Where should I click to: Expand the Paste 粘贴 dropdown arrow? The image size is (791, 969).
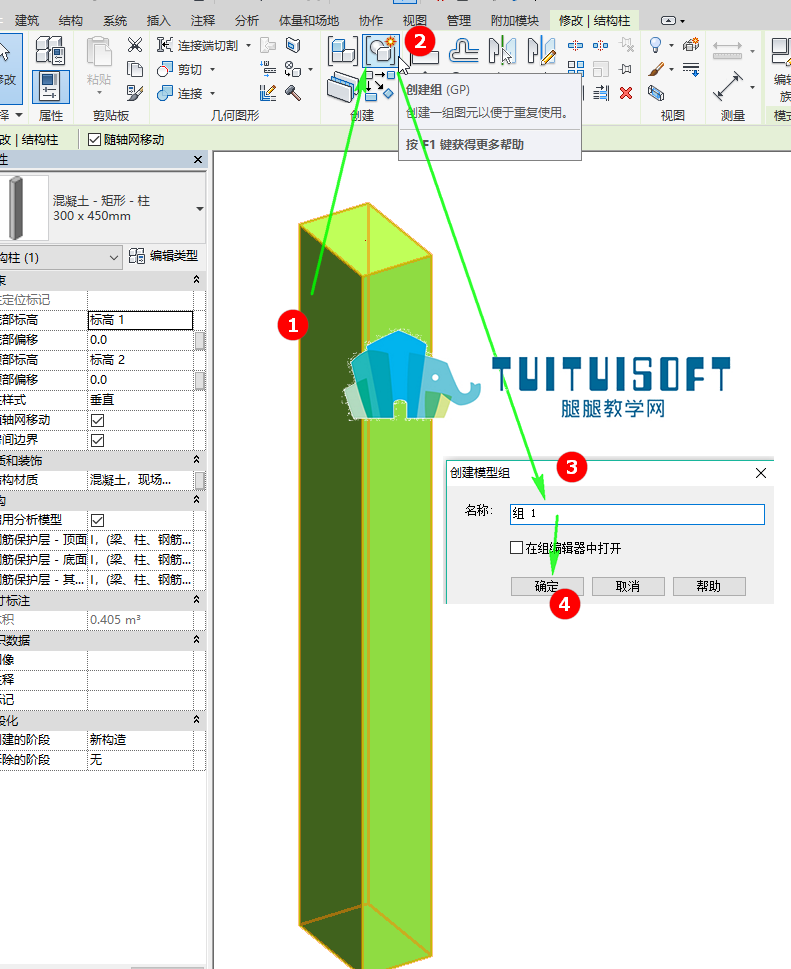[x=99, y=93]
